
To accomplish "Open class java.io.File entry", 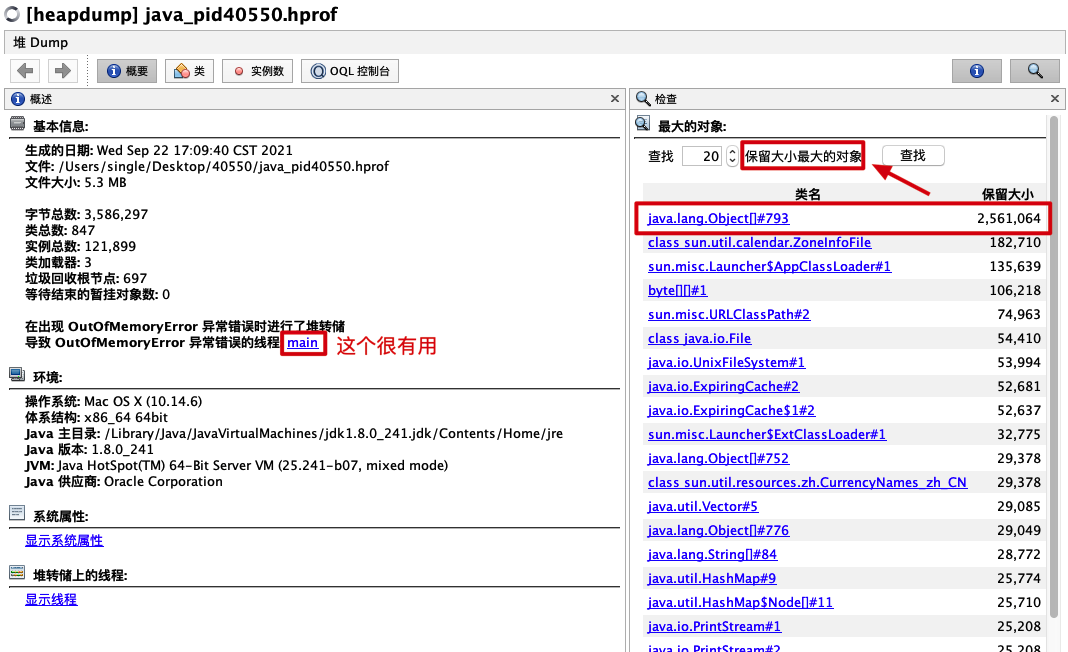I will tap(700, 338).
